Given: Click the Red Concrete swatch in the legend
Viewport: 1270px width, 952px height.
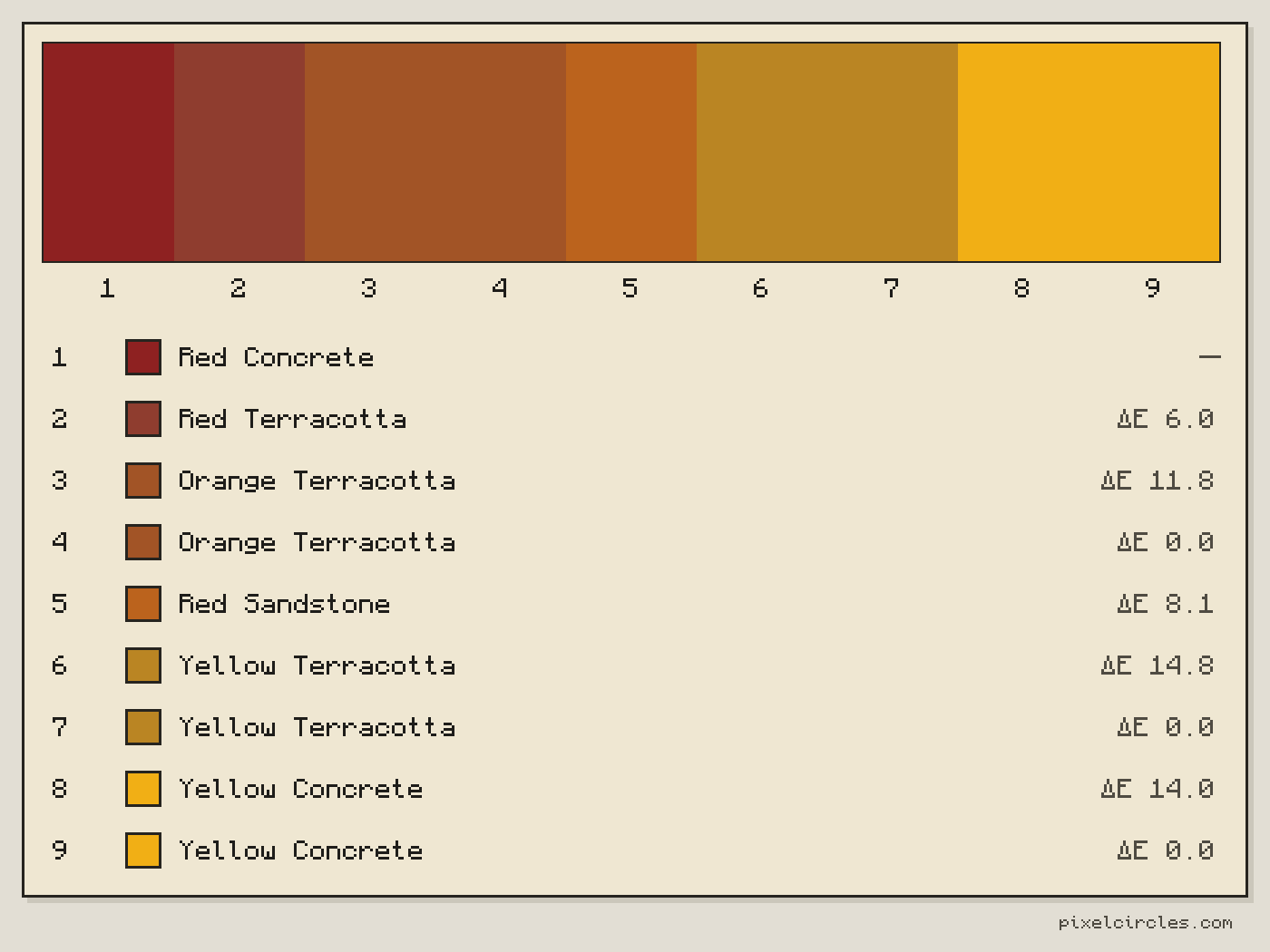Looking at the screenshot, I should coord(143,357).
